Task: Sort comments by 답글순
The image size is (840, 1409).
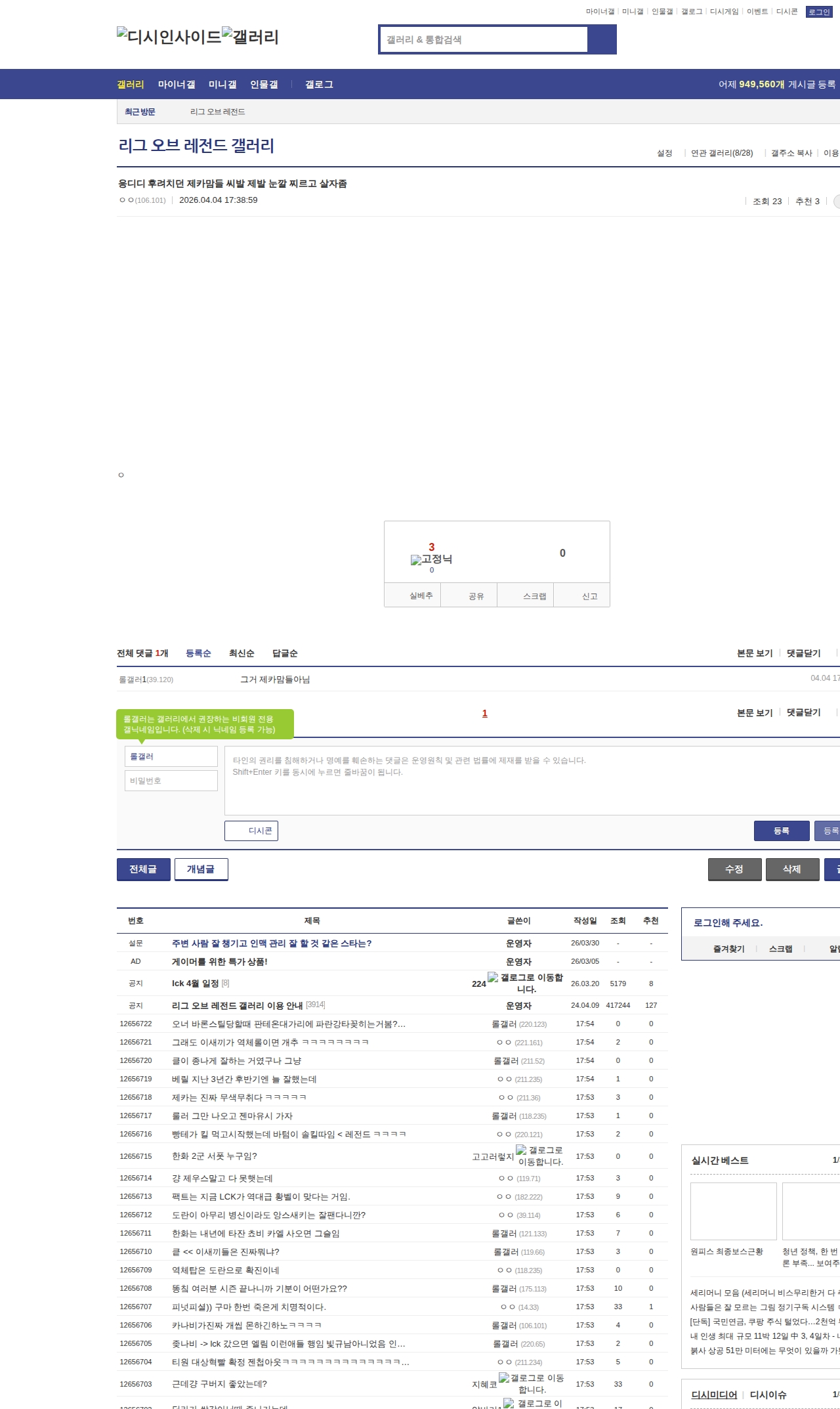Action: click(285, 653)
